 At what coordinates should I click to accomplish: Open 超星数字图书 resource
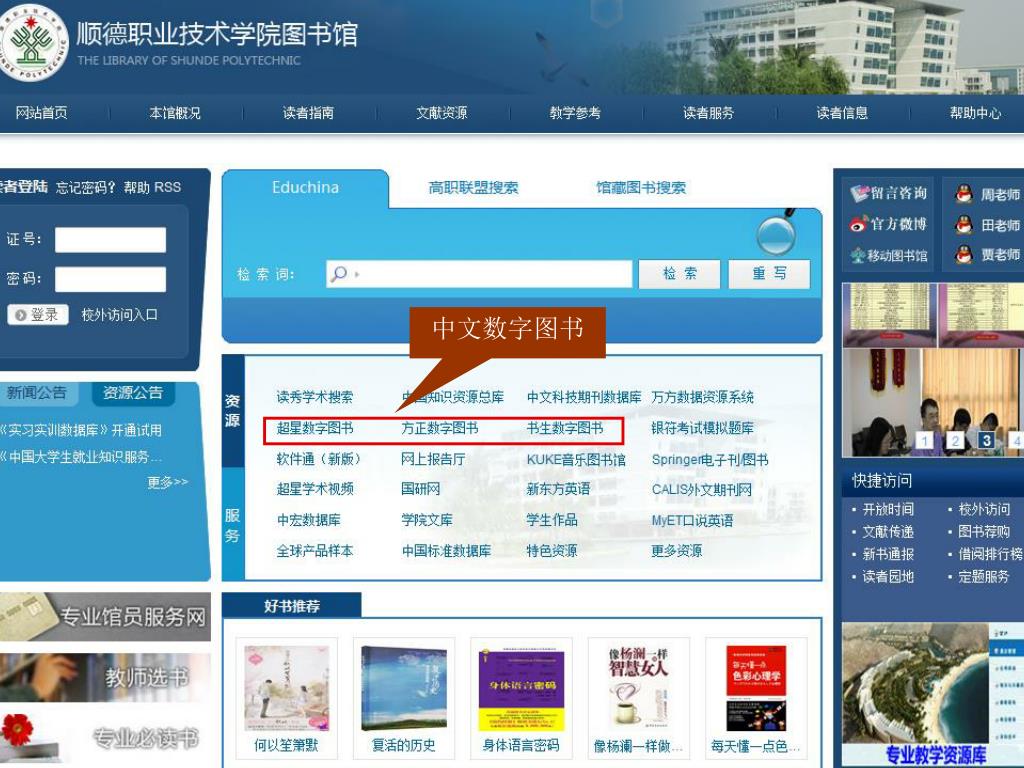(x=315, y=428)
